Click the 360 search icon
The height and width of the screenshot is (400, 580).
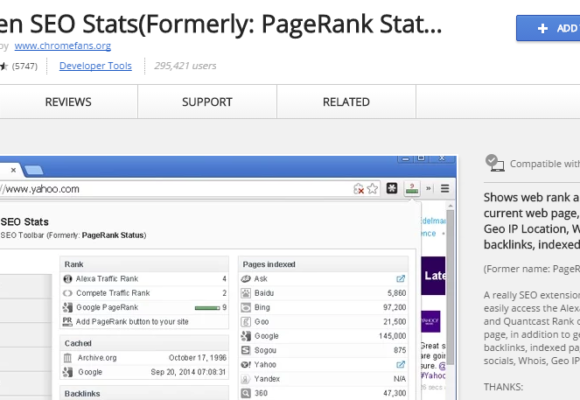coord(246,393)
